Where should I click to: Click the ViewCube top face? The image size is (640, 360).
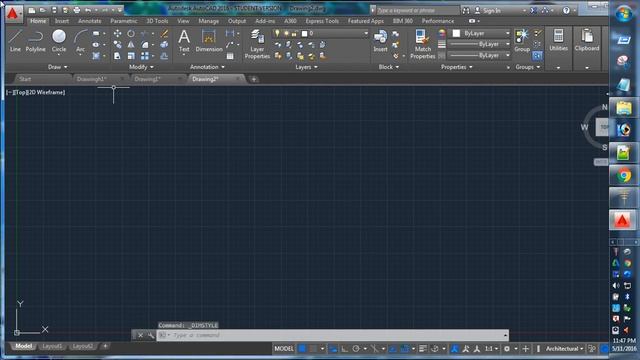tap(603, 127)
